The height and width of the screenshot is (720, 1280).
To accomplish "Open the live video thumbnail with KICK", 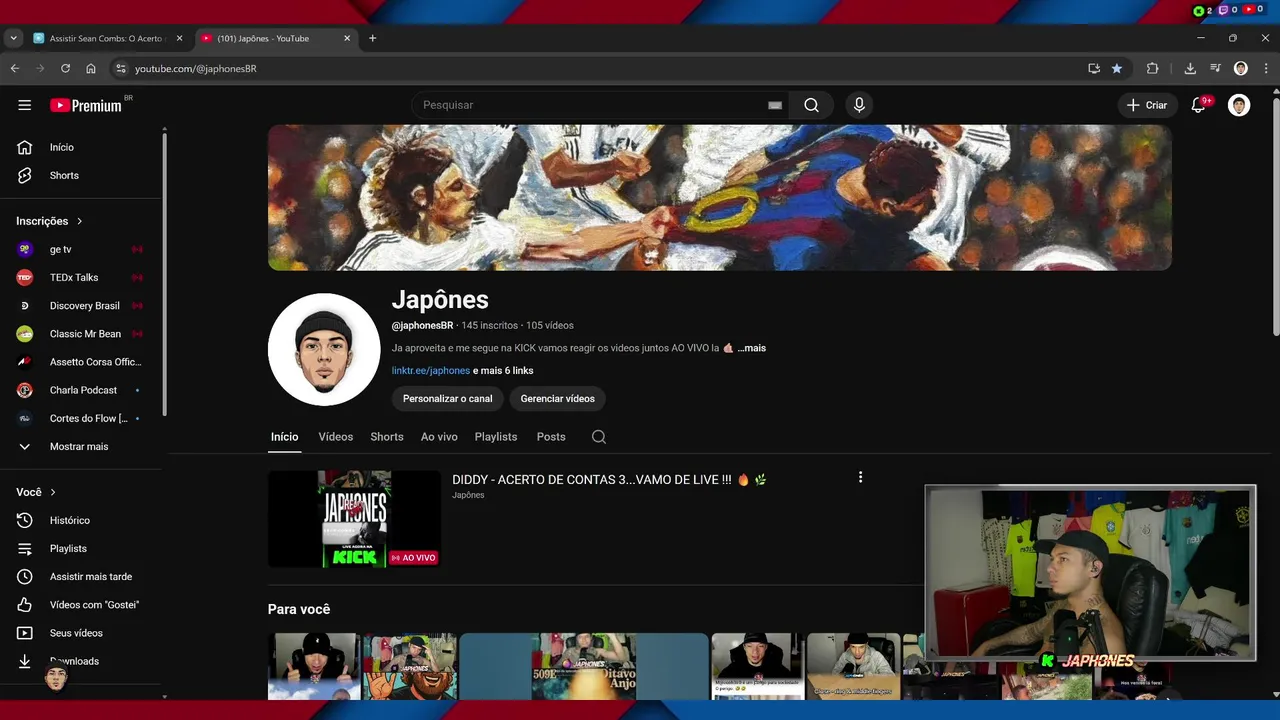I will (x=354, y=519).
